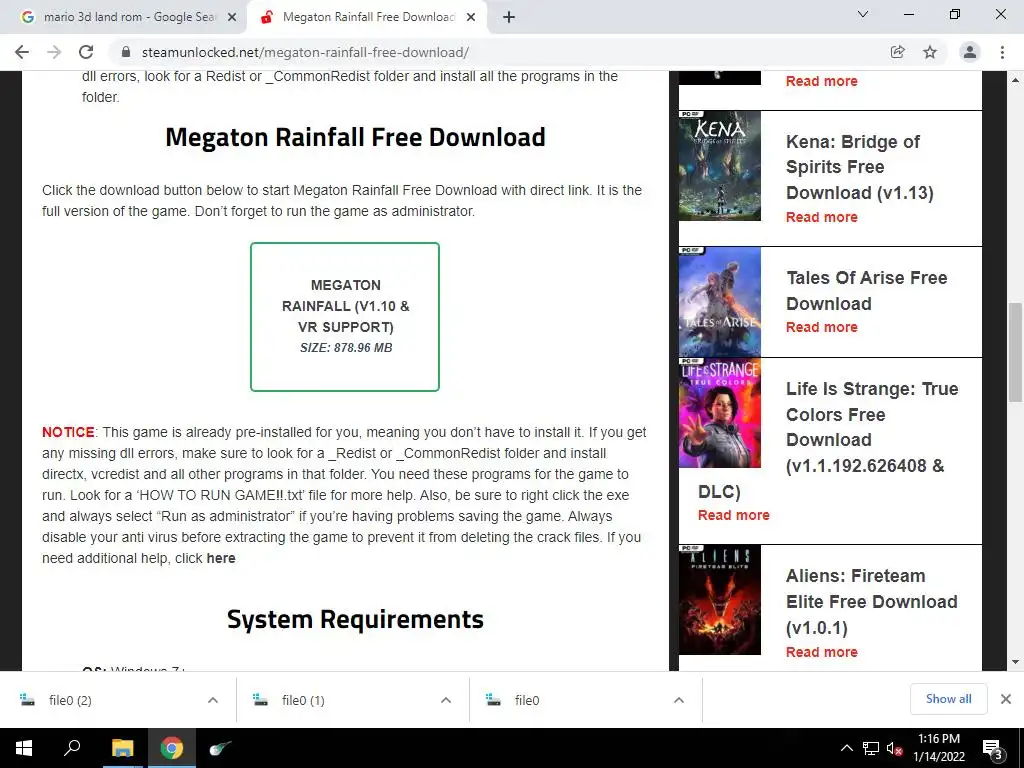The height and width of the screenshot is (768, 1024).
Task: Click the taskbar clock and date
Action: [x=938, y=748]
